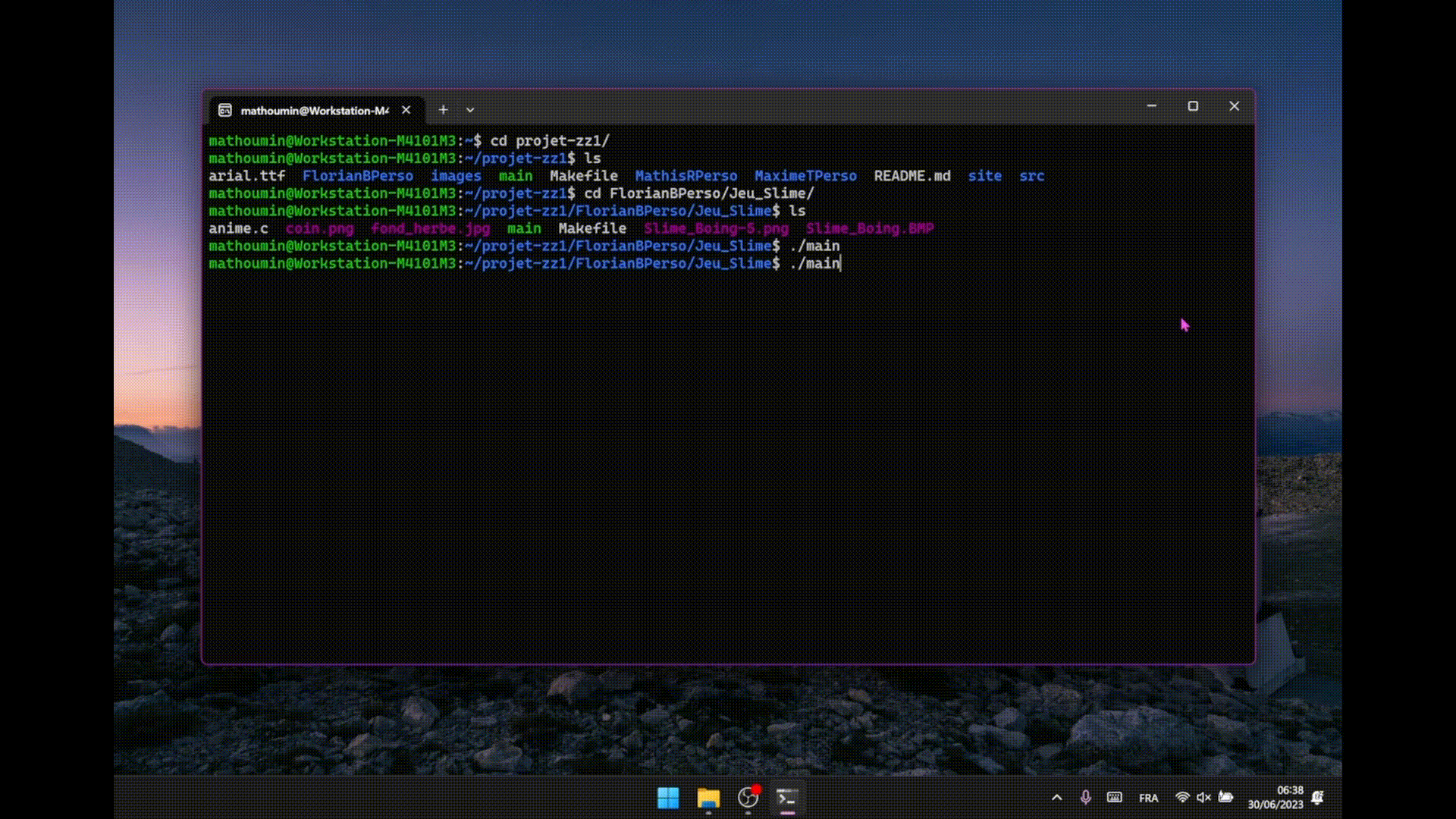
Task: Click the Windows Terminal taskbar icon
Action: click(787, 798)
